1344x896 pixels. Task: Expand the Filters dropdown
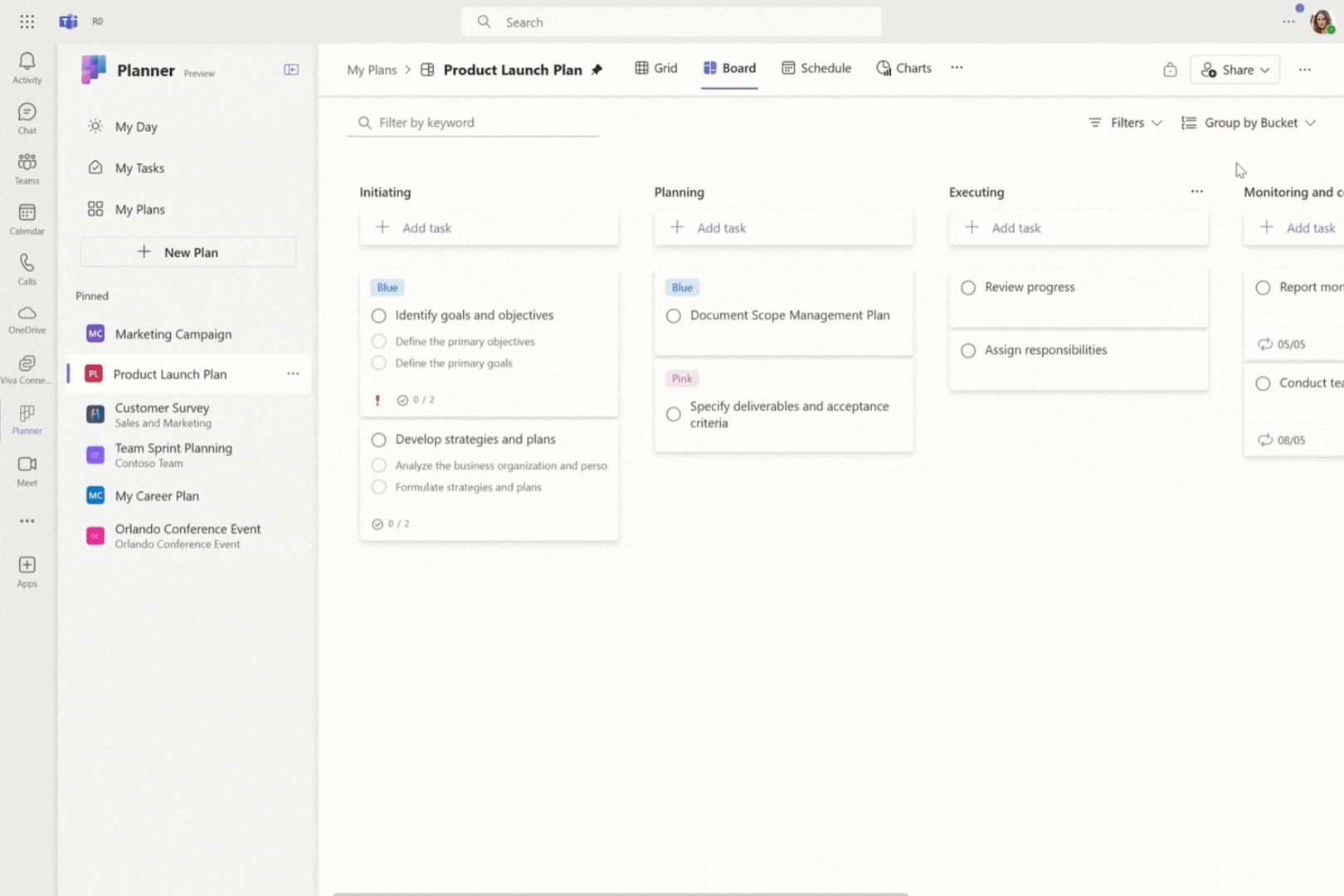coord(1125,123)
